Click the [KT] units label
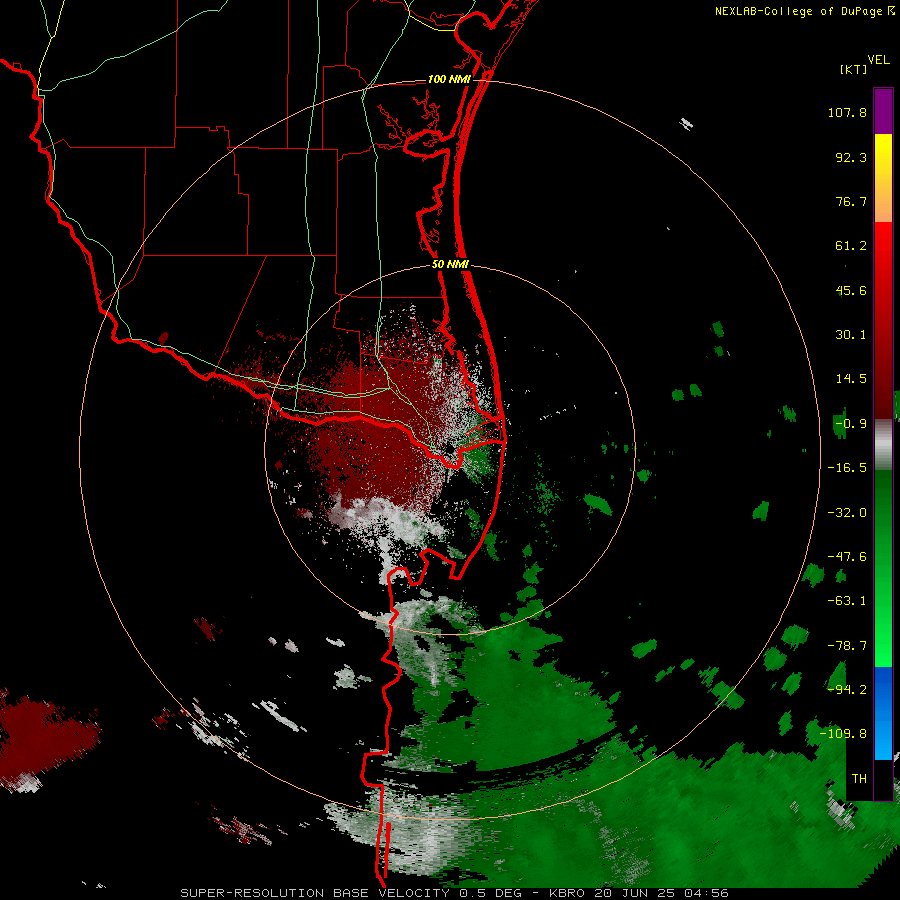 [x=853, y=69]
